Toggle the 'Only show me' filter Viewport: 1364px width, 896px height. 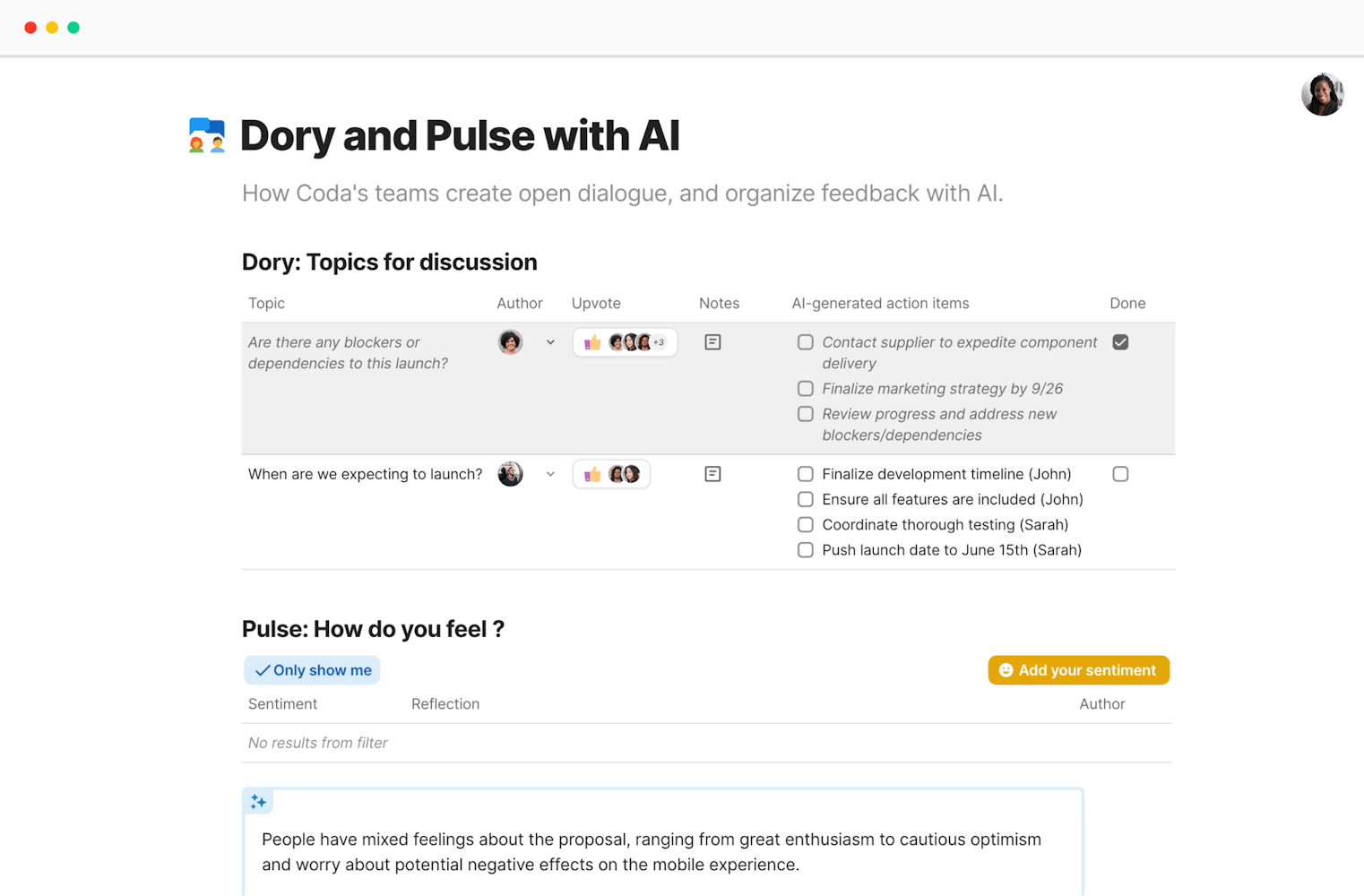coord(312,670)
